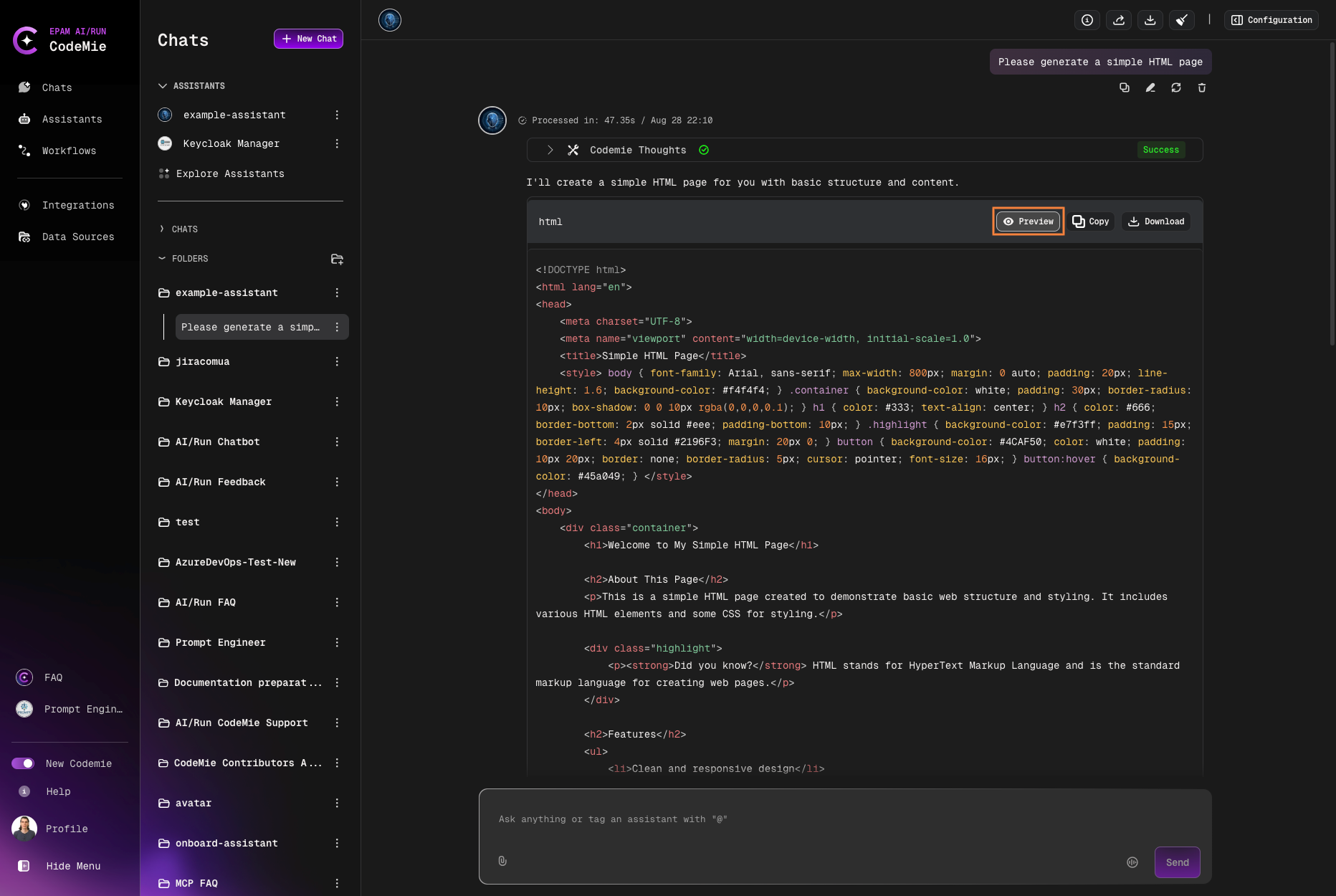
Task: Go to Data Sources in the sidebar
Action: pyautogui.click(x=78, y=237)
